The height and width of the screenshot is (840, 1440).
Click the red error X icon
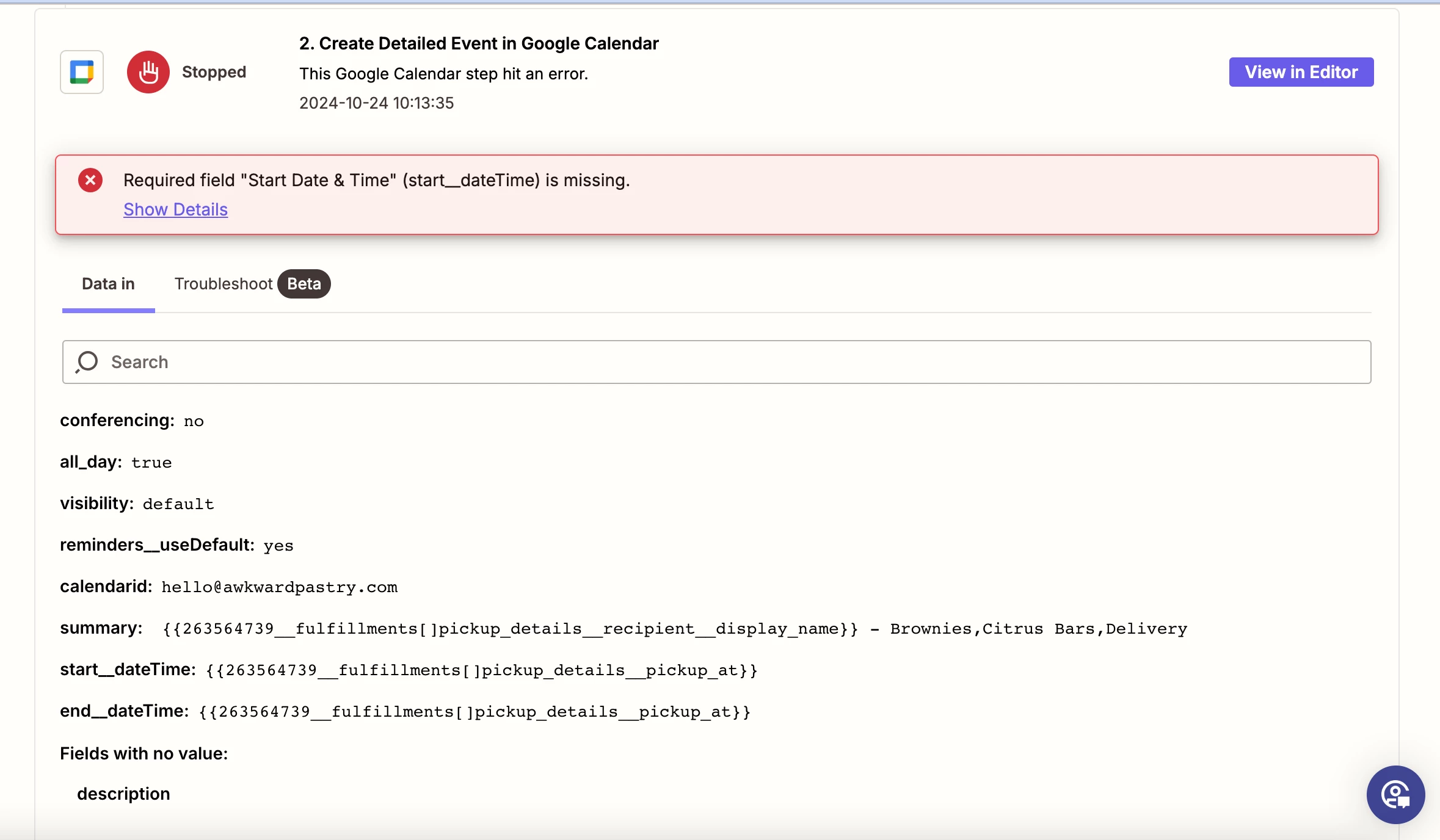(x=90, y=180)
